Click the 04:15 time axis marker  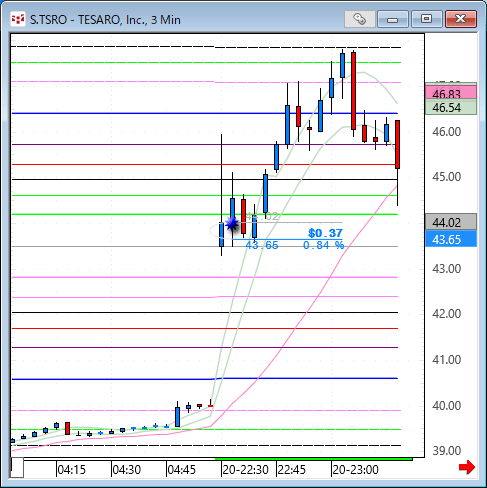(x=71, y=469)
